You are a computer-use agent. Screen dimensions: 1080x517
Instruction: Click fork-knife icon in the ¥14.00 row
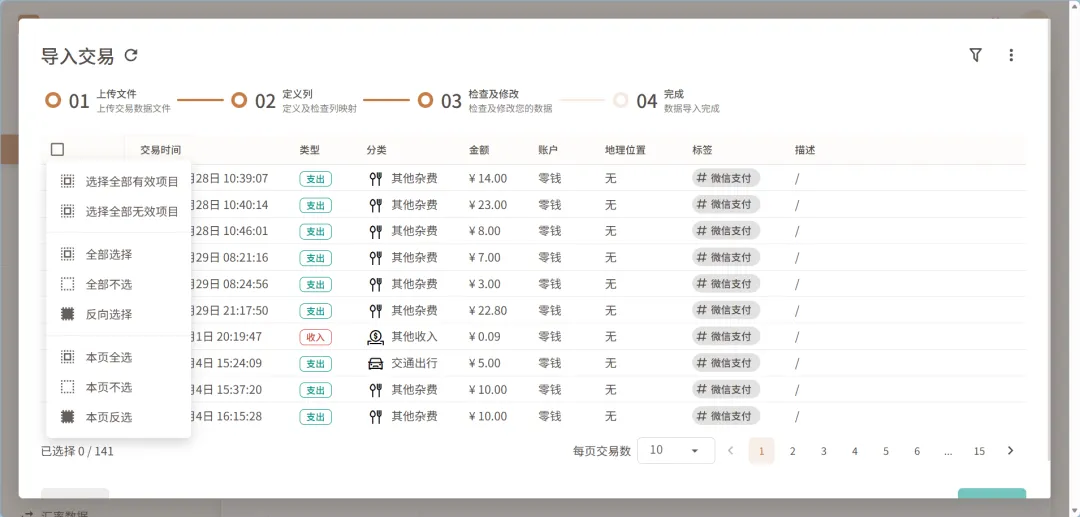(x=375, y=179)
